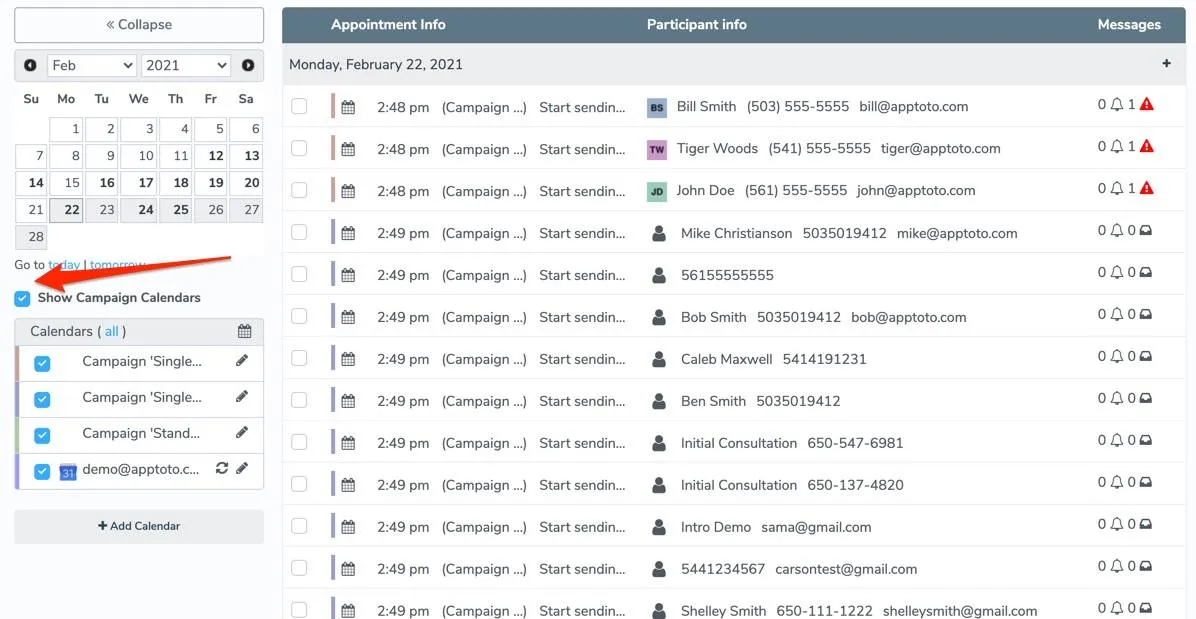This screenshot has width=1196, height=619.
Task: Click the calendar icon beside the 2:48 pm appointment
Action: click(x=347, y=106)
